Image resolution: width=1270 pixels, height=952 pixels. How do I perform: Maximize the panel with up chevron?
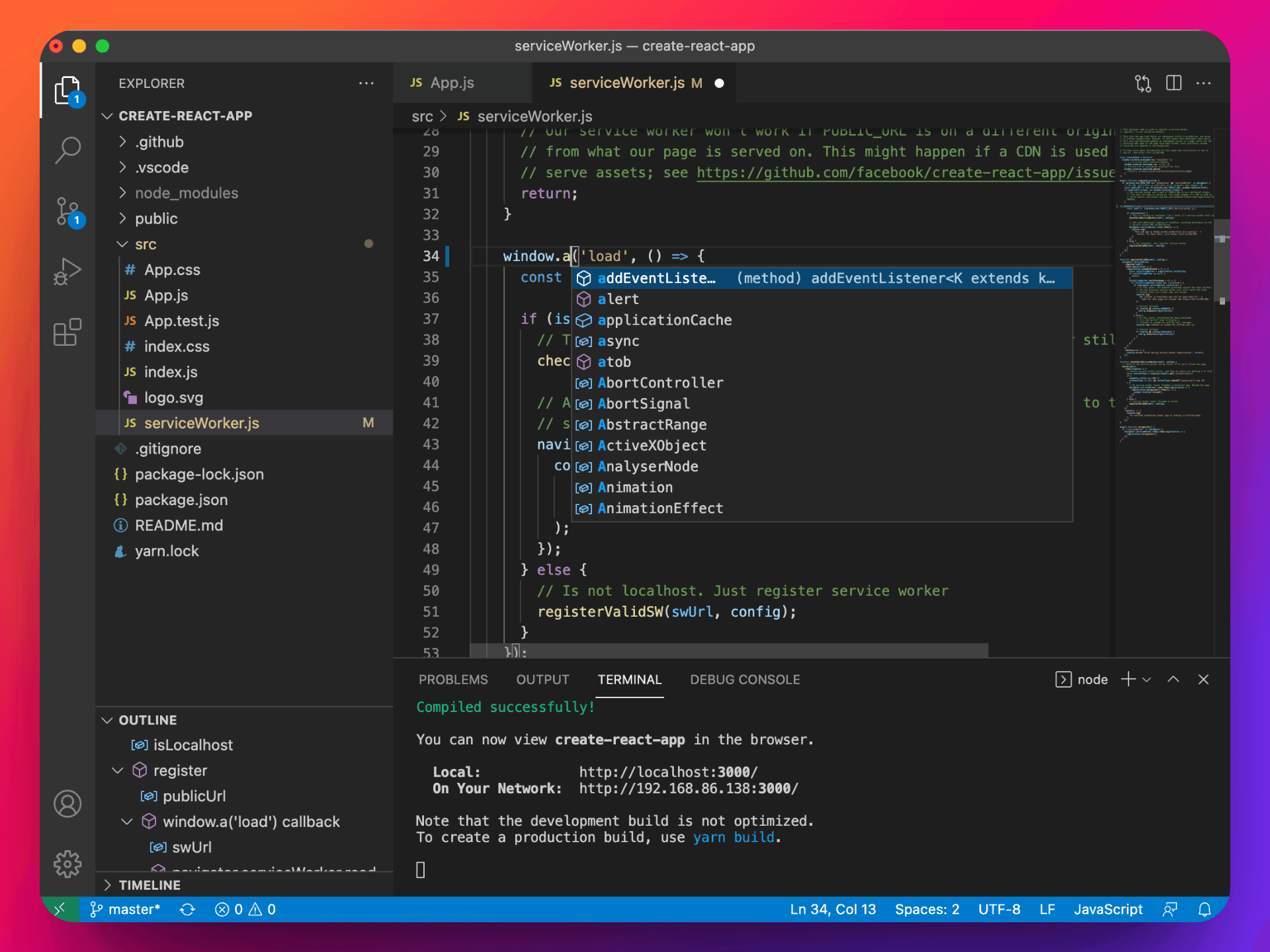[1173, 680]
